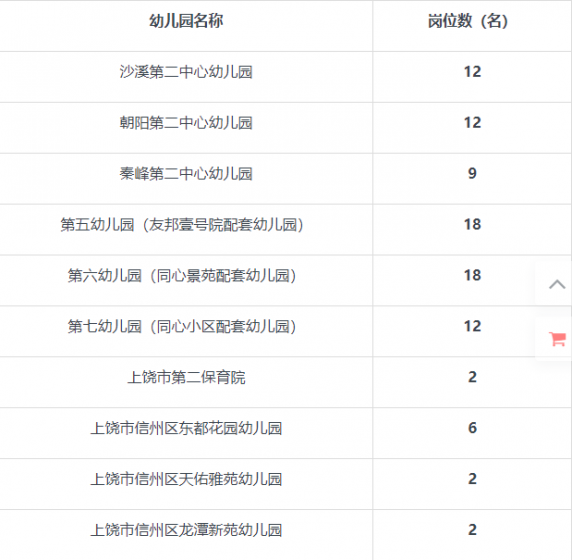Click the 12 count for 沙溪 kindergarten

(472, 72)
